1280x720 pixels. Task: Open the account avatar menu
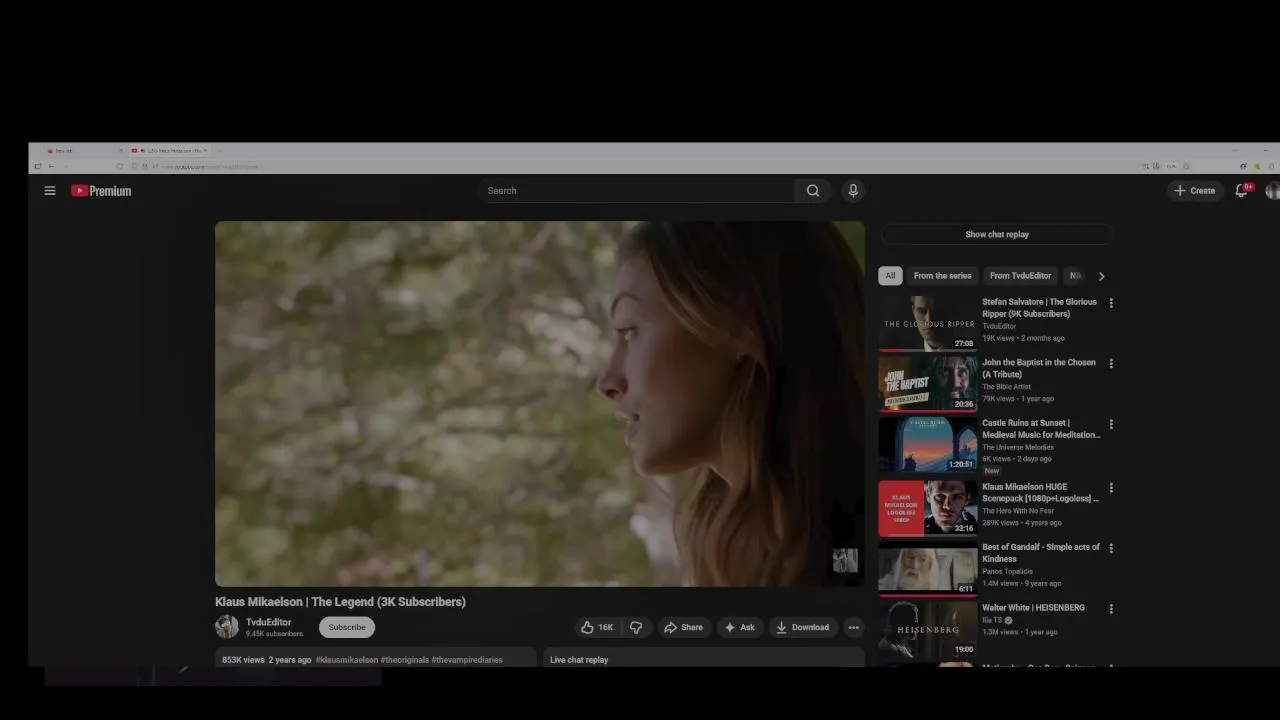[x=1272, y=191]
